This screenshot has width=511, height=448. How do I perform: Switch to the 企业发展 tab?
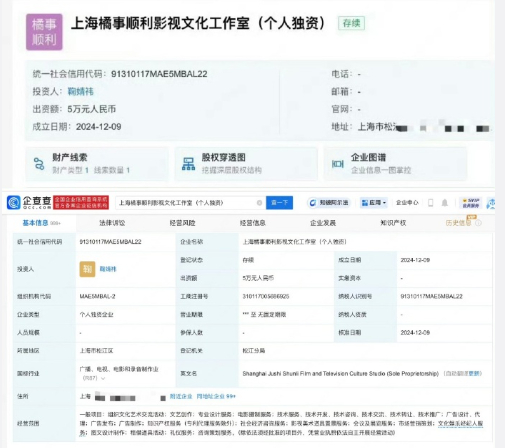point(323,223)
